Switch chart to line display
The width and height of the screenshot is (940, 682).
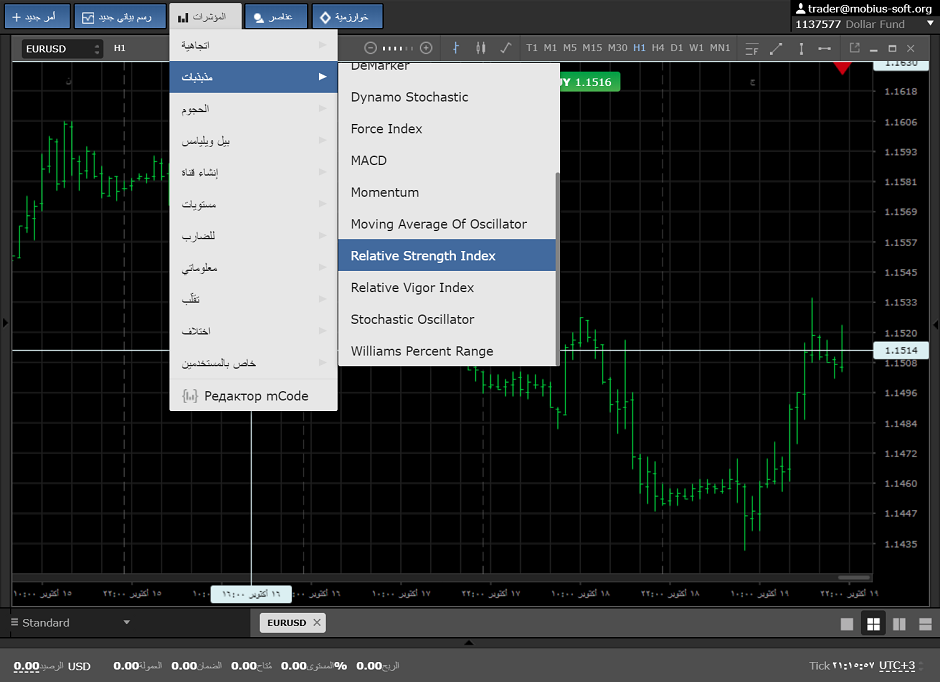(x=505, y=48)
